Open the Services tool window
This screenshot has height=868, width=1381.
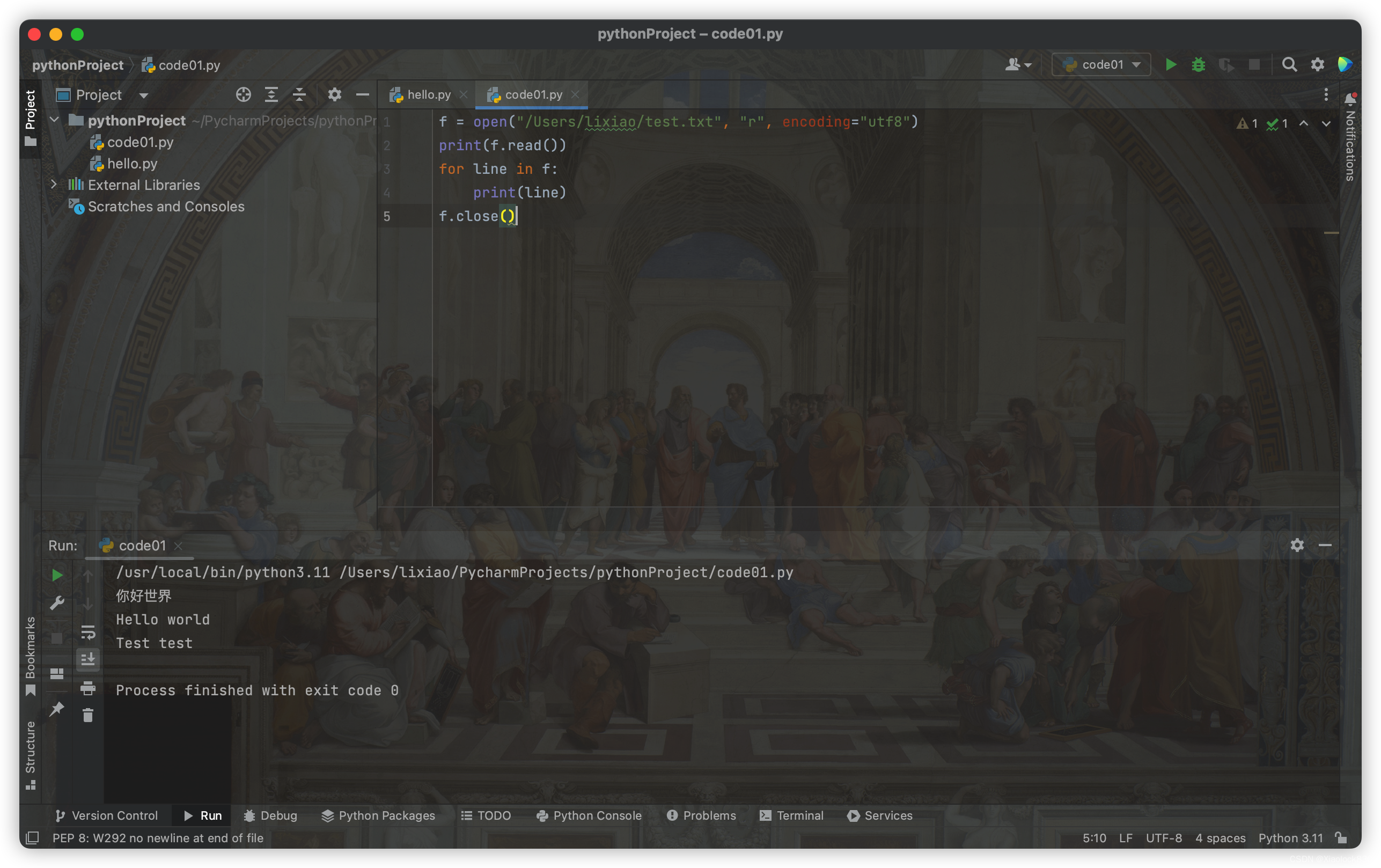click(880, 815)
